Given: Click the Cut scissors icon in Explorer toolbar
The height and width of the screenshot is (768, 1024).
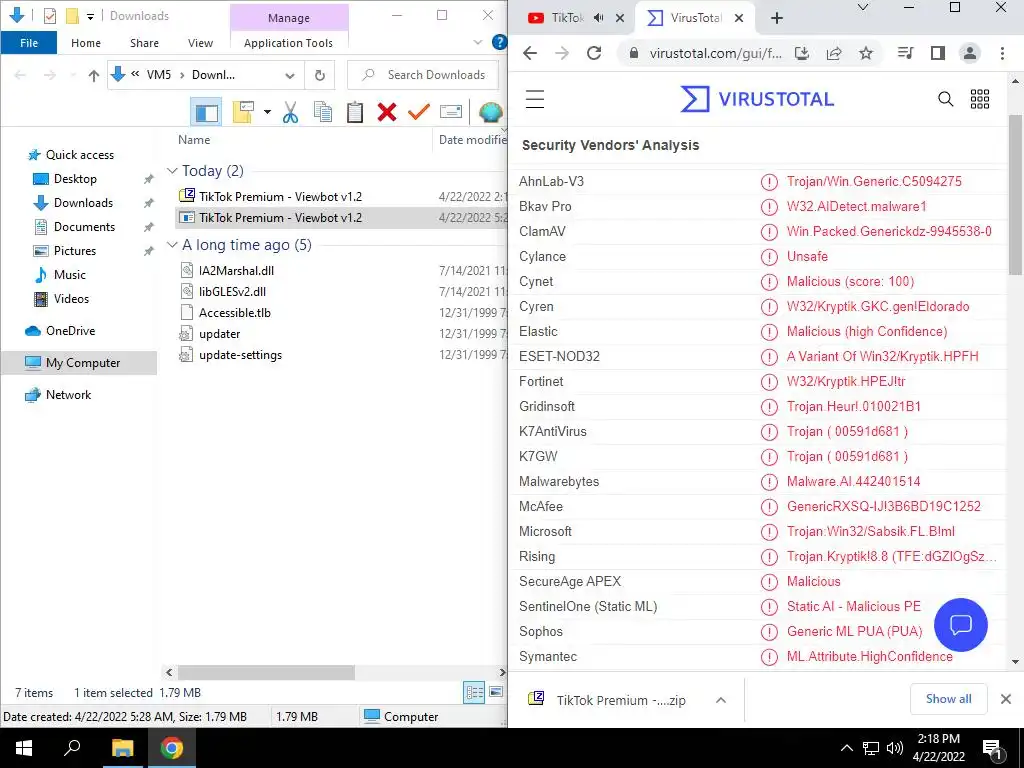Looking at the screenshot, I should [x=290, y=112].
